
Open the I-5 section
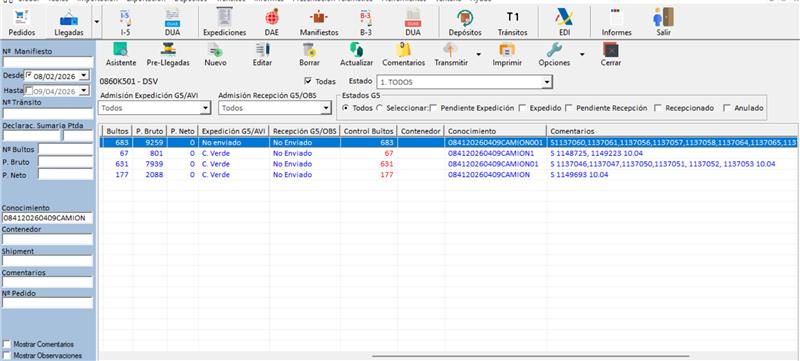125,23
